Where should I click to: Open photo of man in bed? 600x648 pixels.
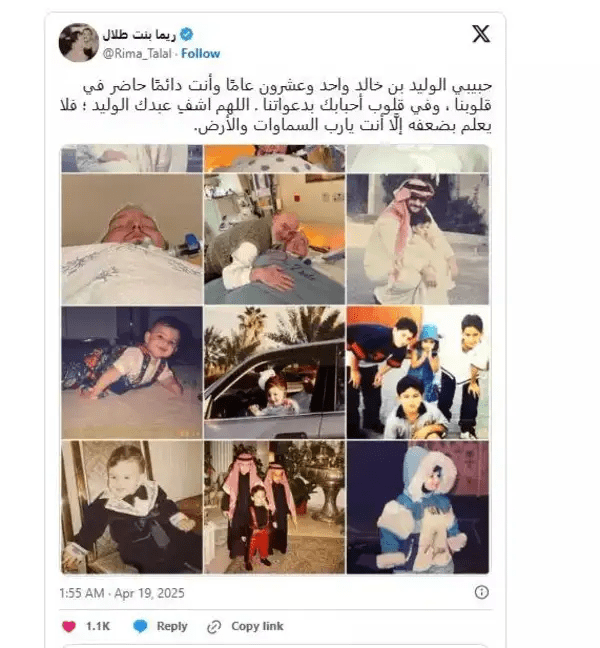pos(132,239)
